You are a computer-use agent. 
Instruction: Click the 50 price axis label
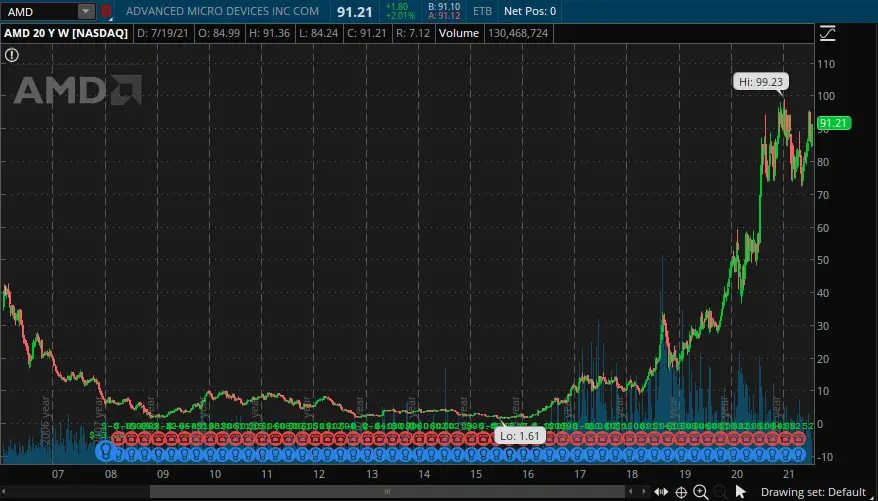click(x=824, y=260)
